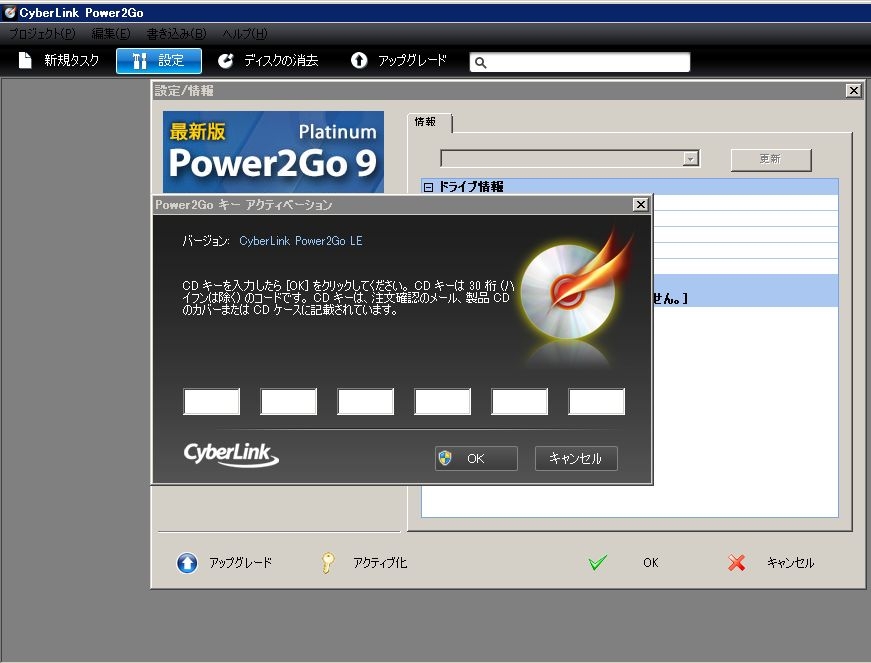Image resolution: width=871 pixels, height=663 pixels.
Task: Click the blue アップグレード icon at dialog bottom
Action: [x=187, y=563]
